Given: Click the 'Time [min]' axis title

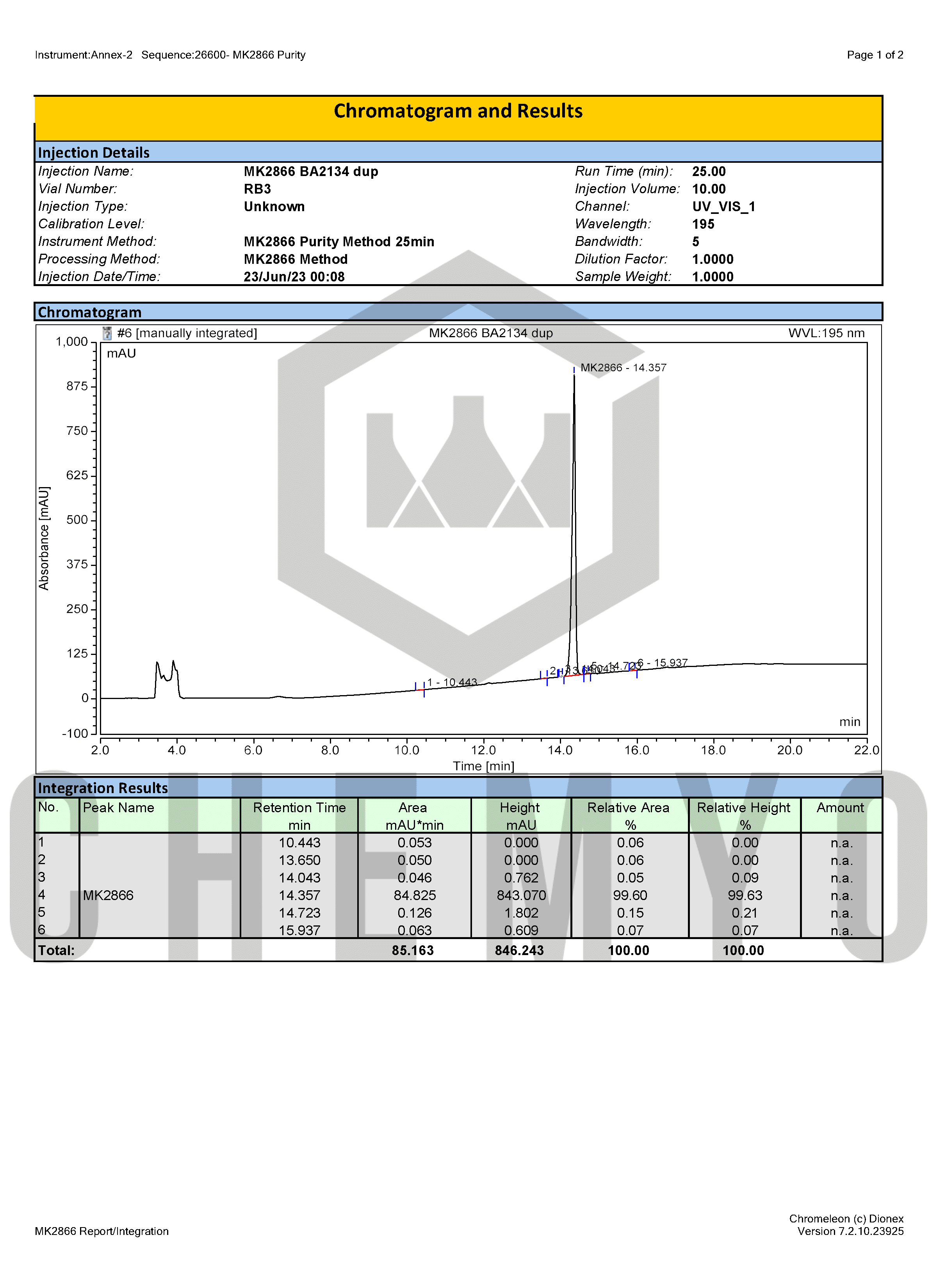Looking at the screenshot, I should tap(484, 766).
